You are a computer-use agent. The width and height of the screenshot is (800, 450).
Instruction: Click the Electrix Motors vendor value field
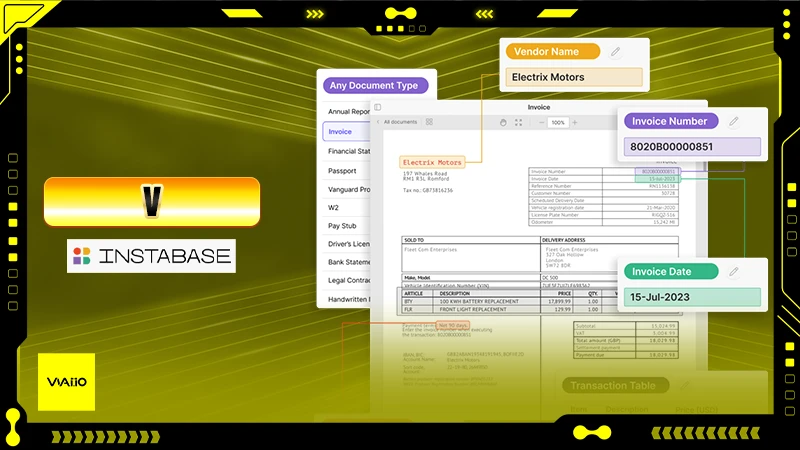574,77
